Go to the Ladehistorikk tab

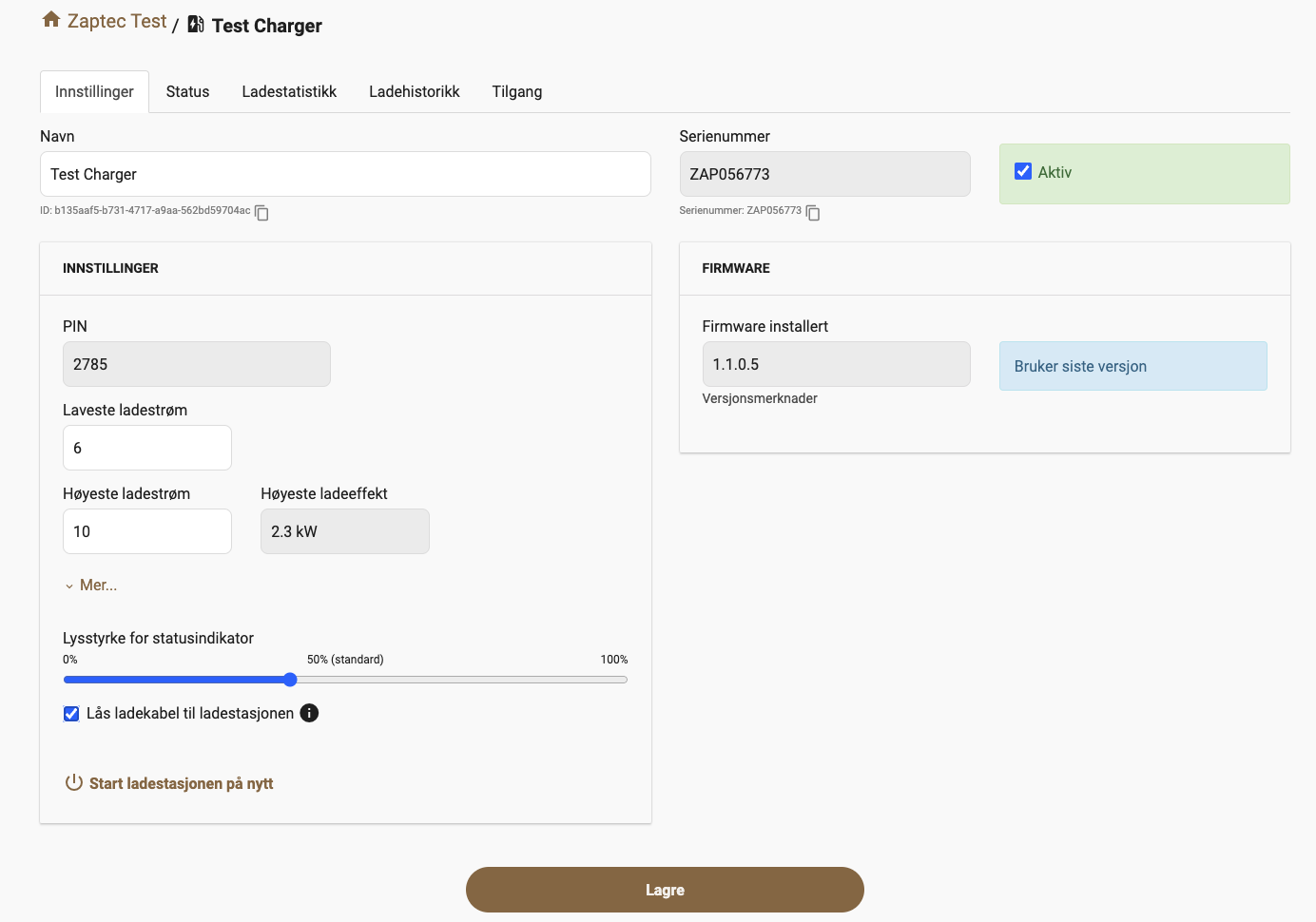tap(415, 92)
